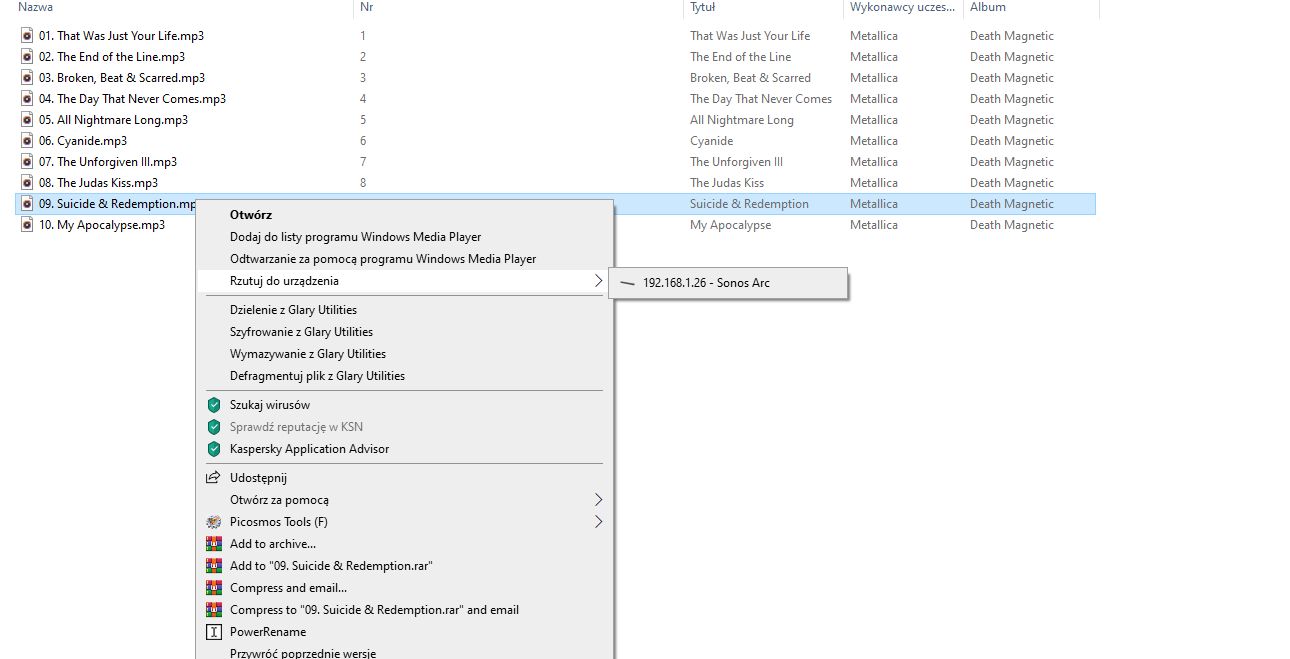Click the Kaspersky shield icon beside Szukaj wirusów
Image resolution: width=1290 pixels, height=659 pixels.
coord(213,405)
